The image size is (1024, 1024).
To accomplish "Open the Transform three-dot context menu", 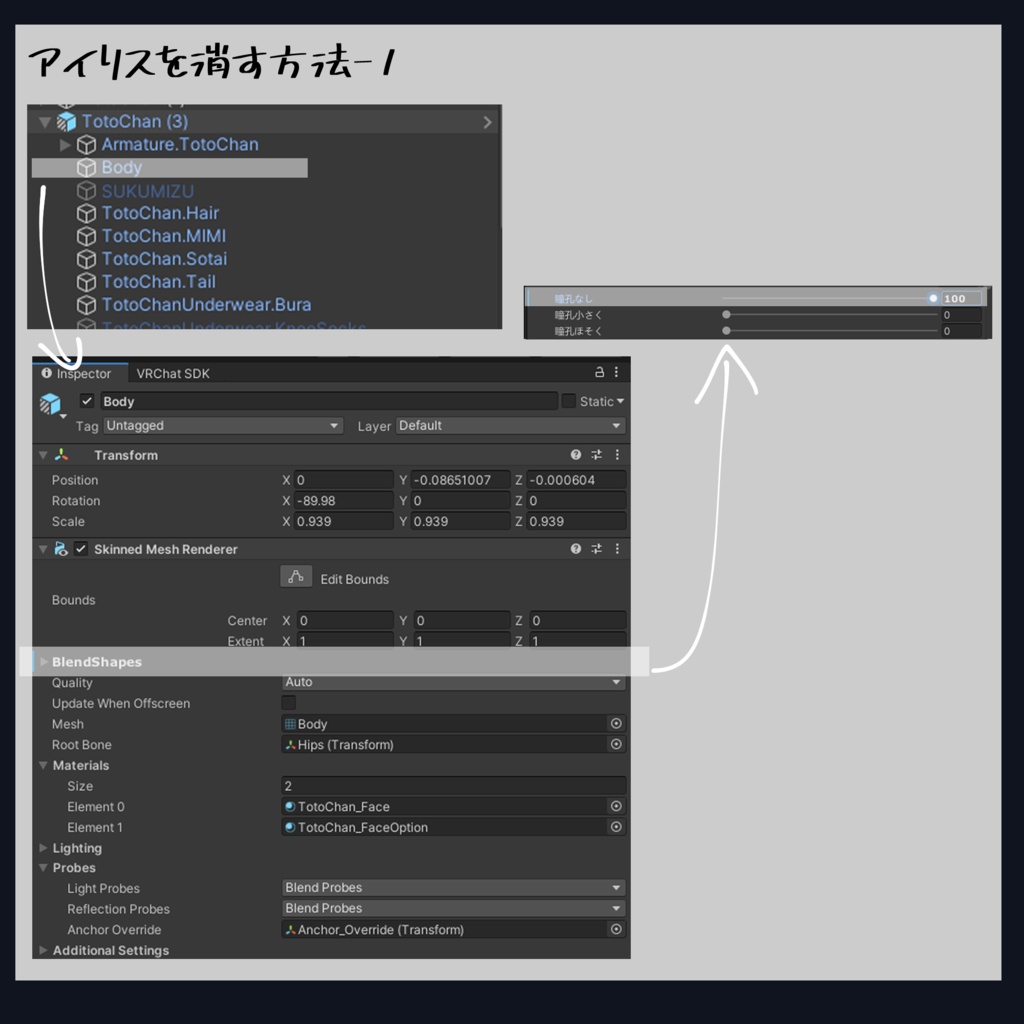I will point(617,455).
